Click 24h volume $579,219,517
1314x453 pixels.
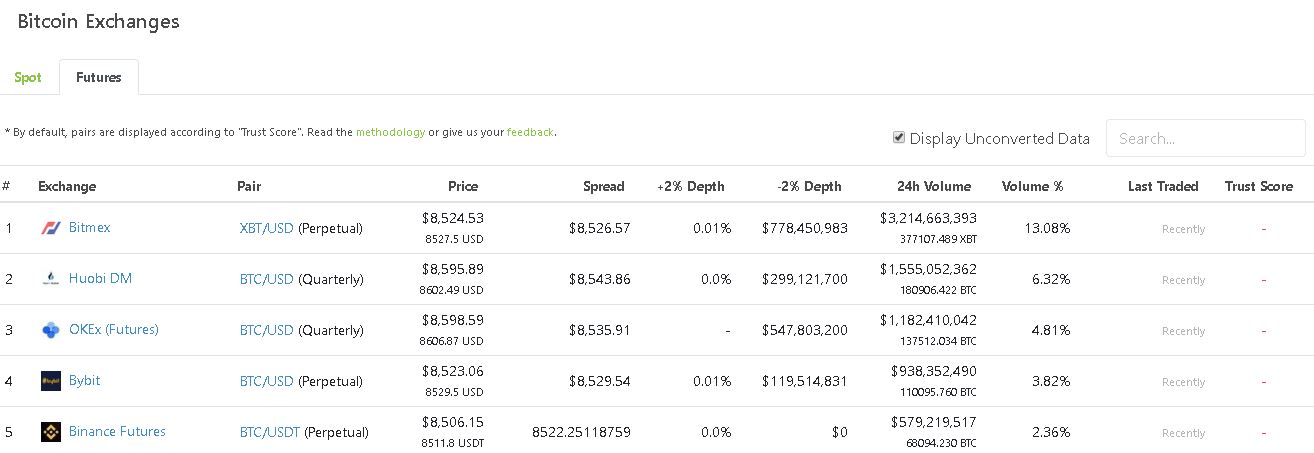(934, 421)
